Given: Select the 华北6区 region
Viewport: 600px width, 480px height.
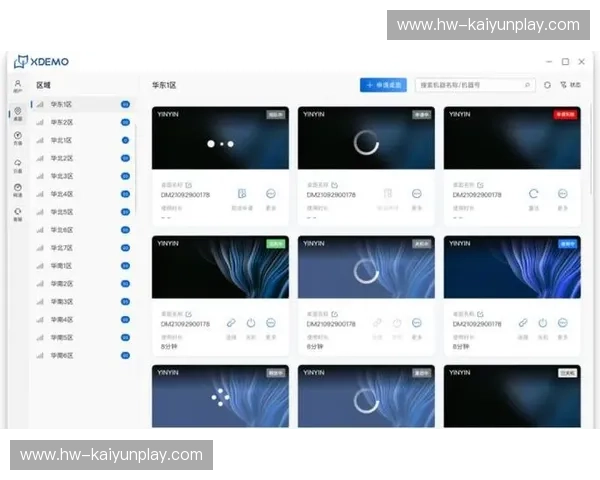Looking at the screenshot, I should tap(82, 230).
